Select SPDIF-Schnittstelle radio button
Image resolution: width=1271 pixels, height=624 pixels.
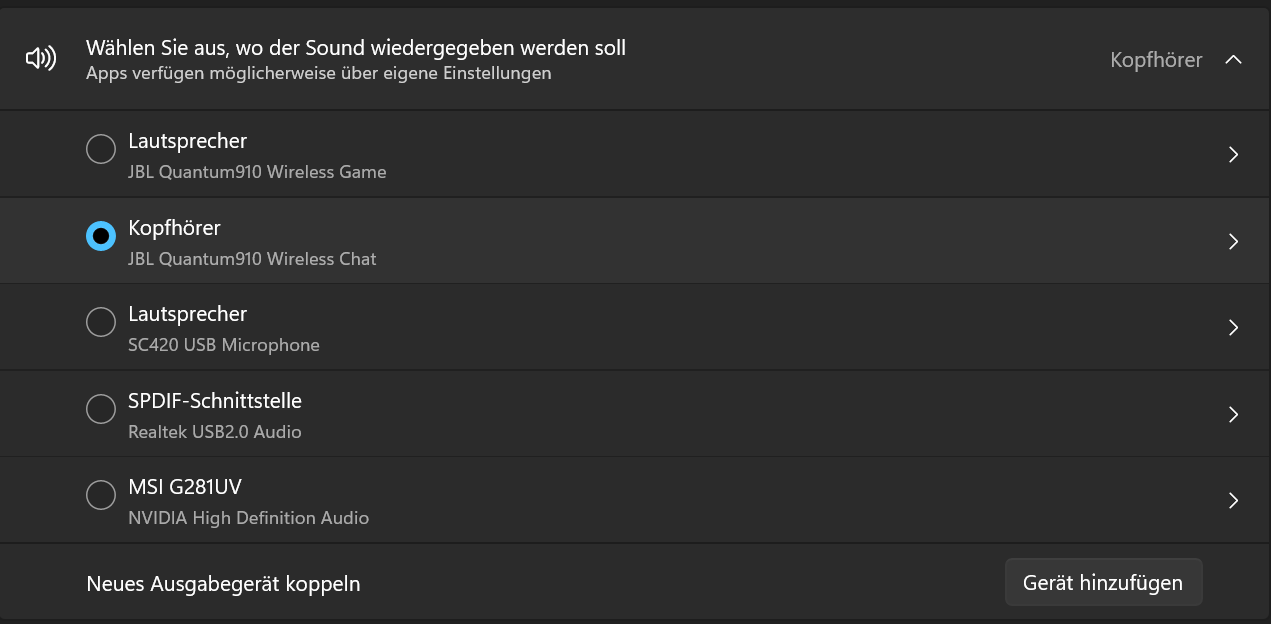point(101,409)
